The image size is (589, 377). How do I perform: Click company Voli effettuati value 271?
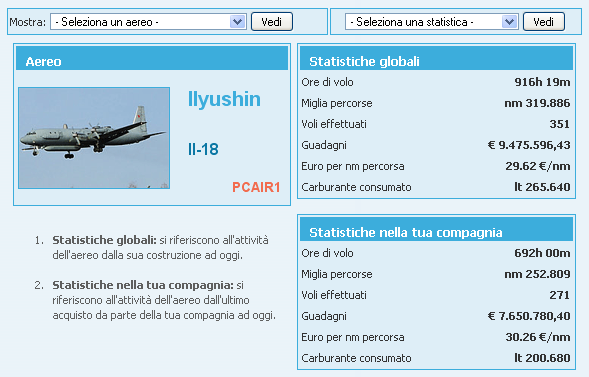tap(559, 295)
